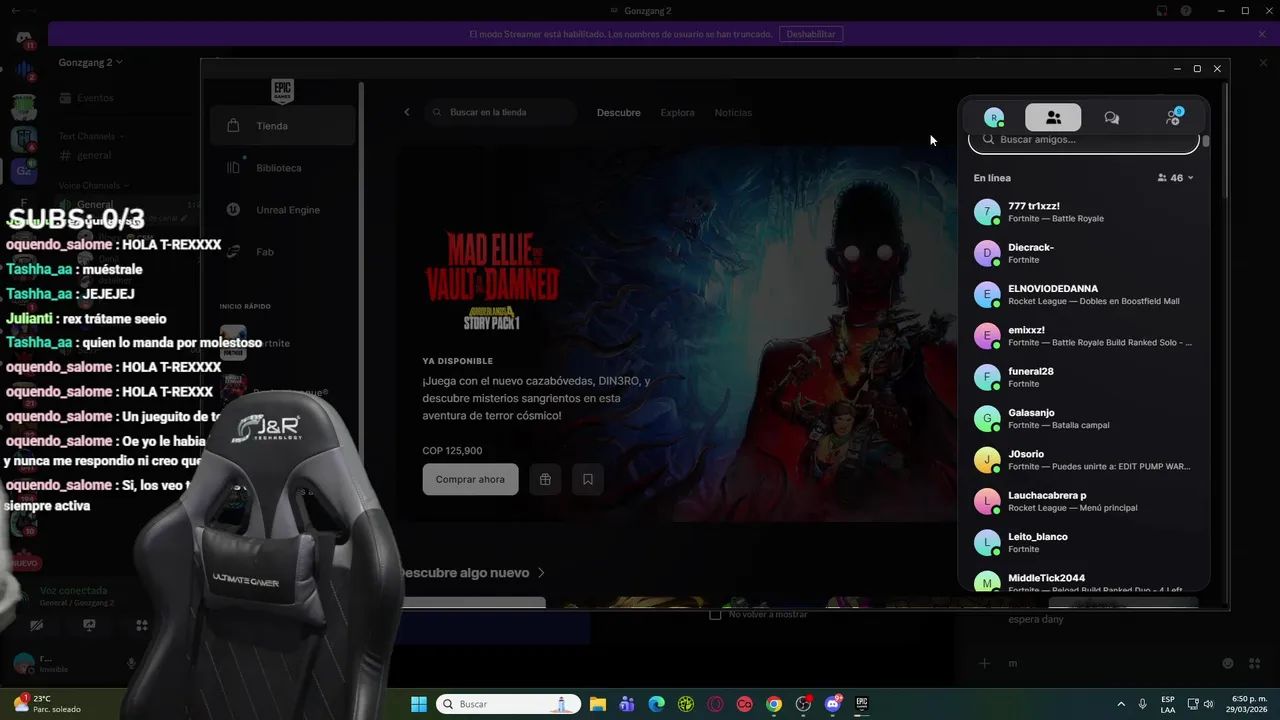This screenshot has height=720, width=1280.
Task: Select friend 'Lauchacabrera p'
Action: (x=1084, y=501)
